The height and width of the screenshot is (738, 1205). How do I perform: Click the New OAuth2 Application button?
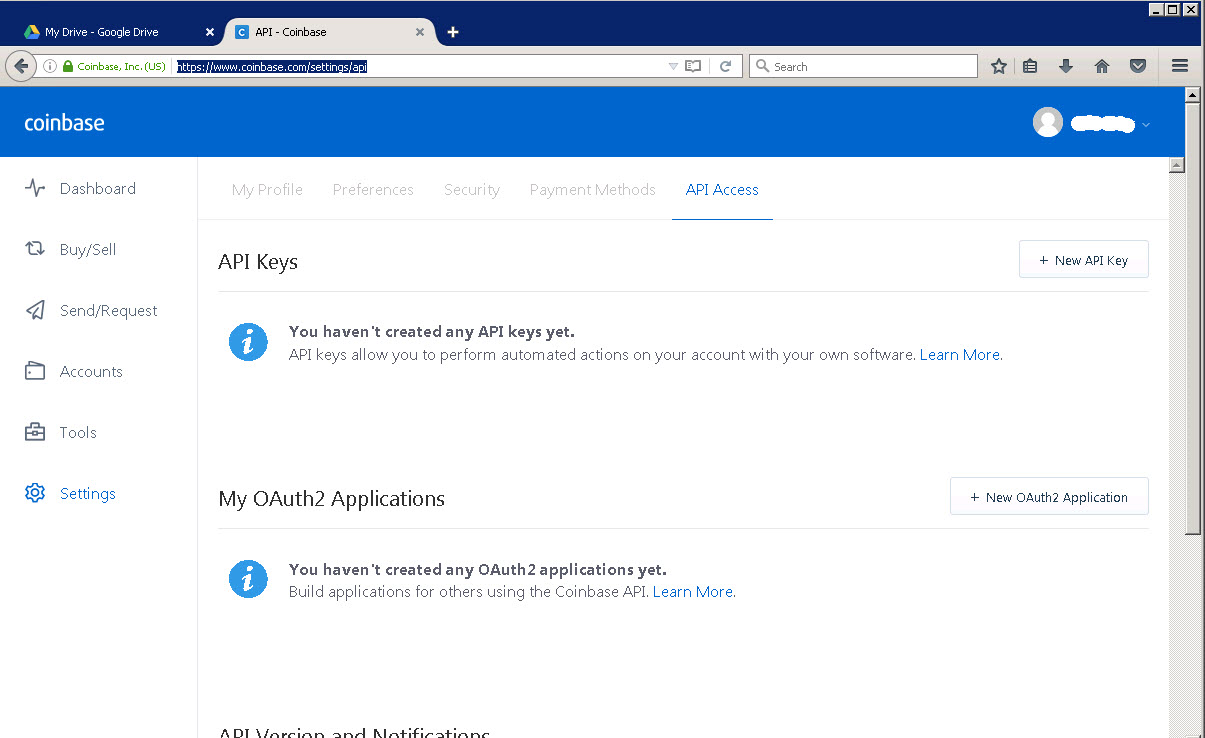point(1049,497)
